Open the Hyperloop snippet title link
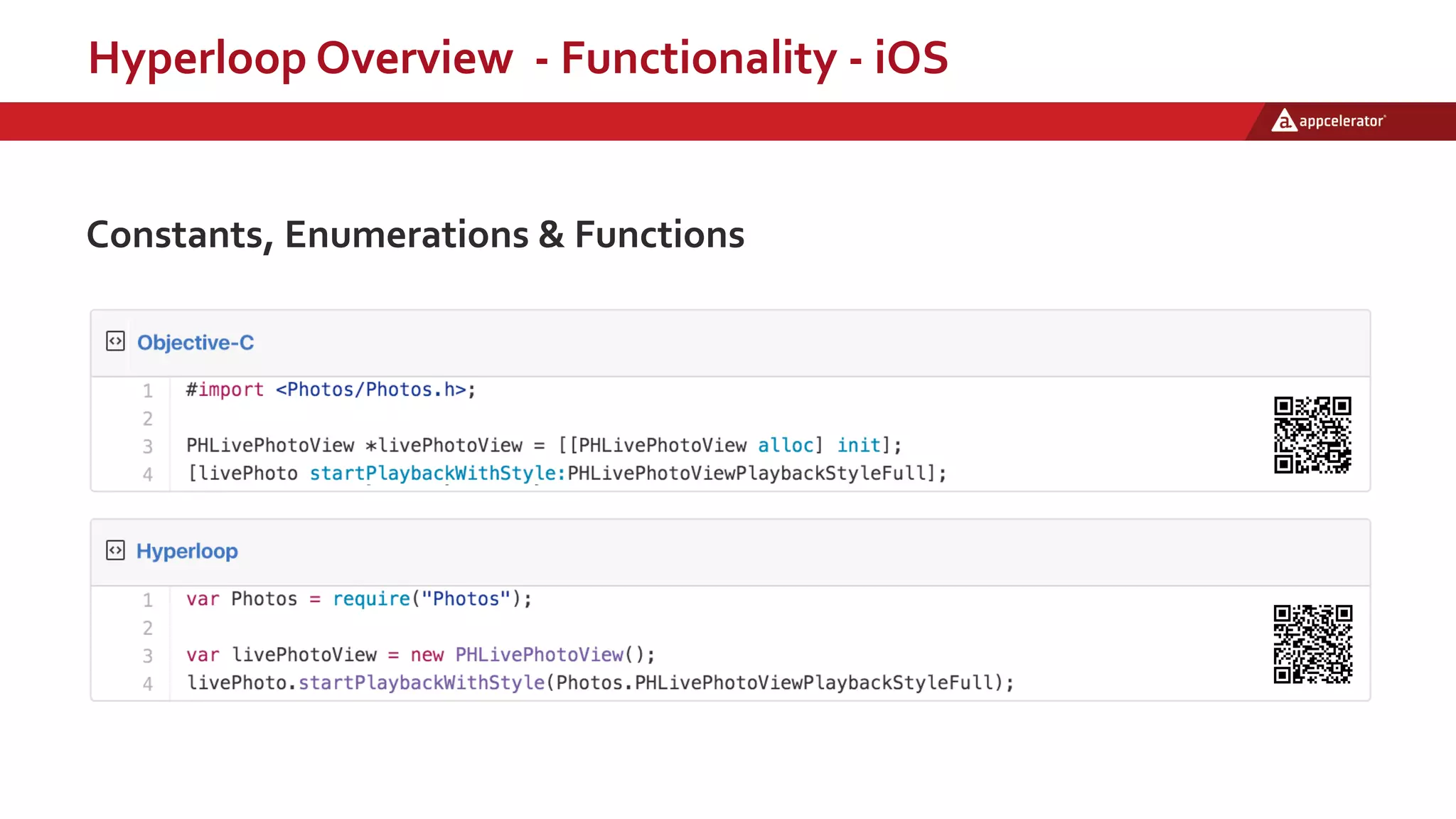Image resolution: width=1456 pixels, height=819 pixels. click(x=187, y=552)
